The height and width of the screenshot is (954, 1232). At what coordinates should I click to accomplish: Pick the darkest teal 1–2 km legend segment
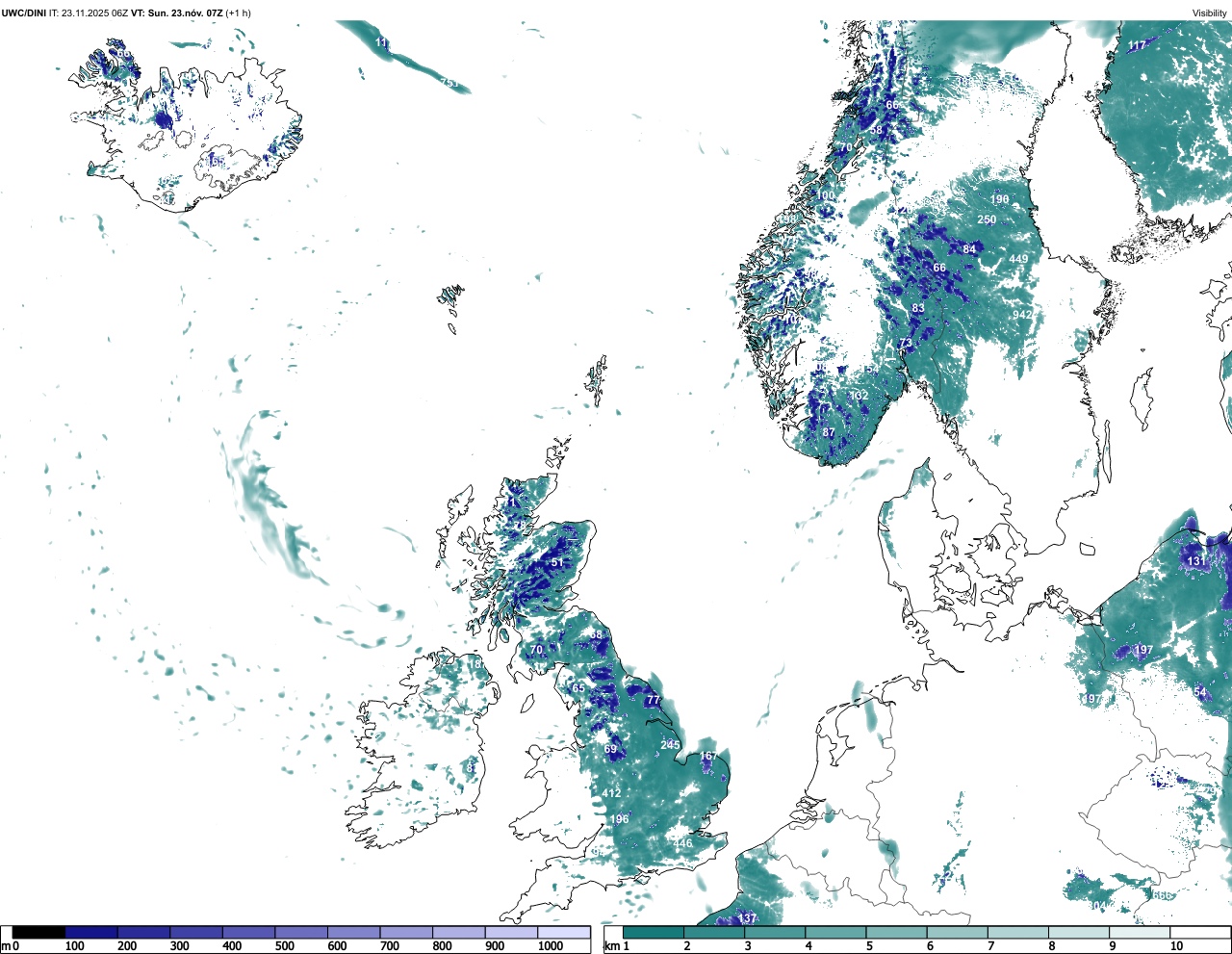[654, 932]
